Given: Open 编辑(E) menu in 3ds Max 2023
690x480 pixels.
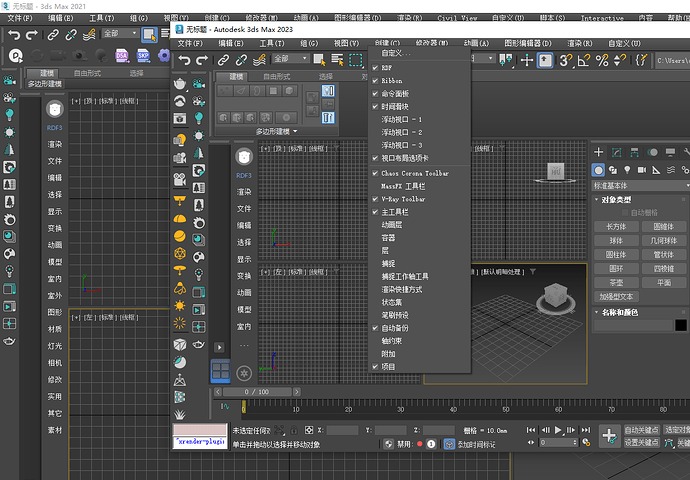Looking at the screenshot, I should tap(231, 44).
